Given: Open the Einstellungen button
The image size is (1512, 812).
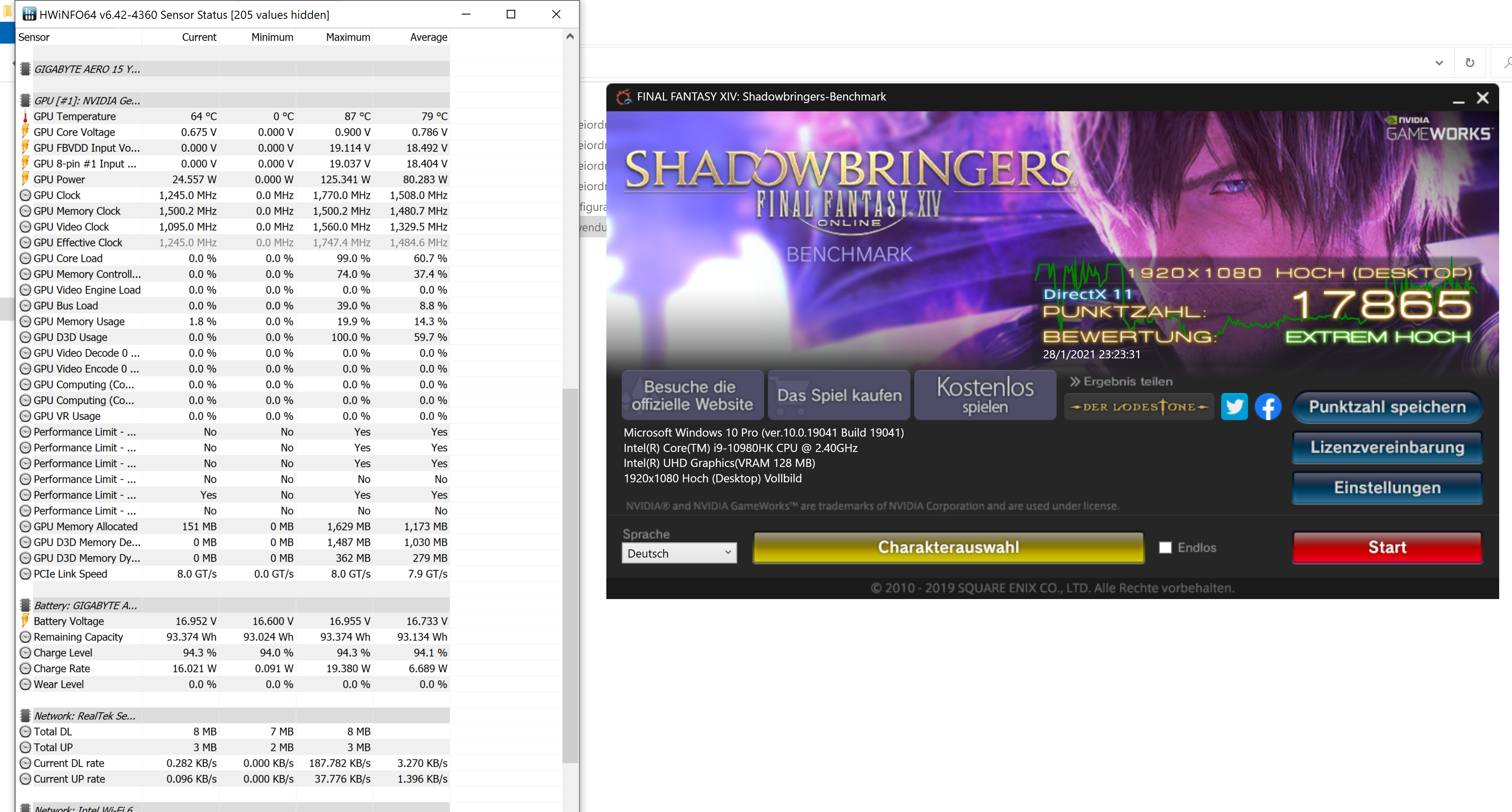Looking at the screenshot, I should click(x=1387, y=488).
